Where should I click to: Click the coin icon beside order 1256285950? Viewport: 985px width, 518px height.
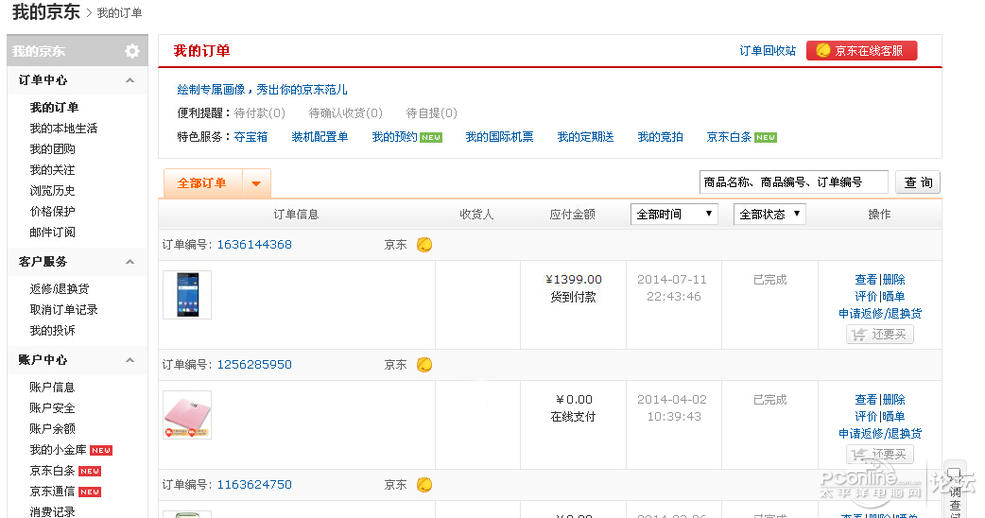click(x=425, y=365)
